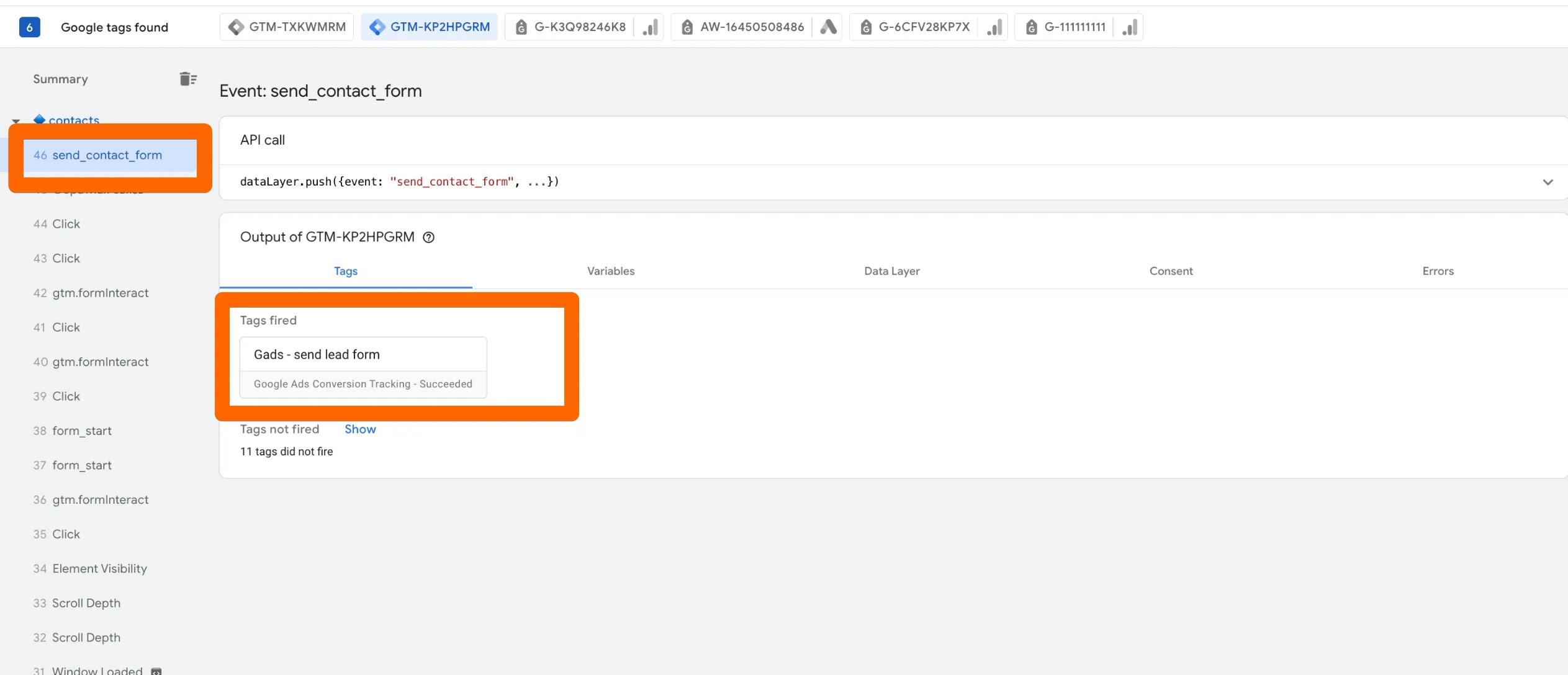Screen dimensions: 1568x675
Task: Open the Gads - send lead form tag card
Action: pyautogui.click(x=363, y=367)
